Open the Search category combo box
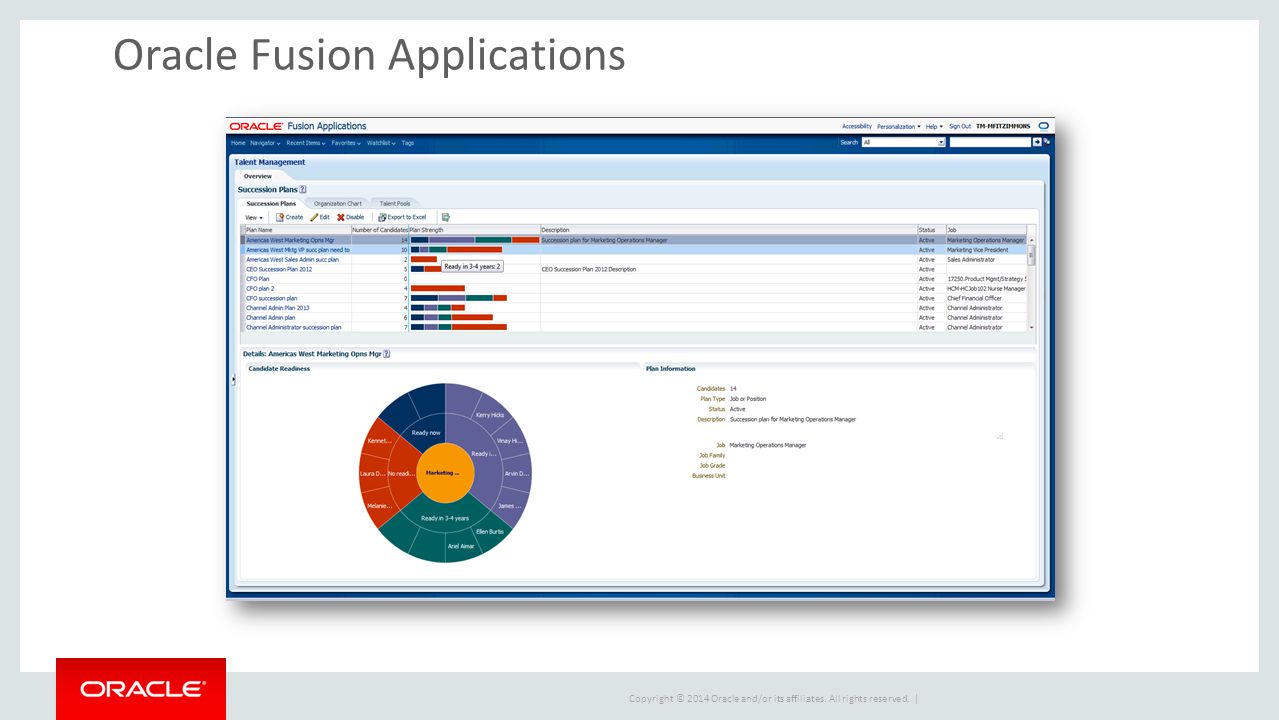Viewport: 1279px width, 720px height. point(903,142)
